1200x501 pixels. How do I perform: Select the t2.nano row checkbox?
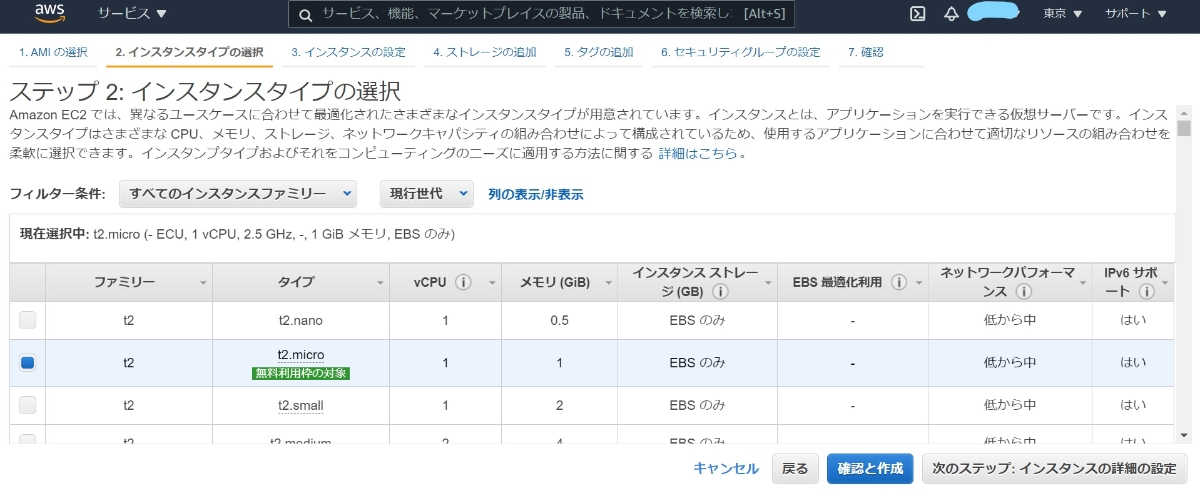tap(28, 320)
